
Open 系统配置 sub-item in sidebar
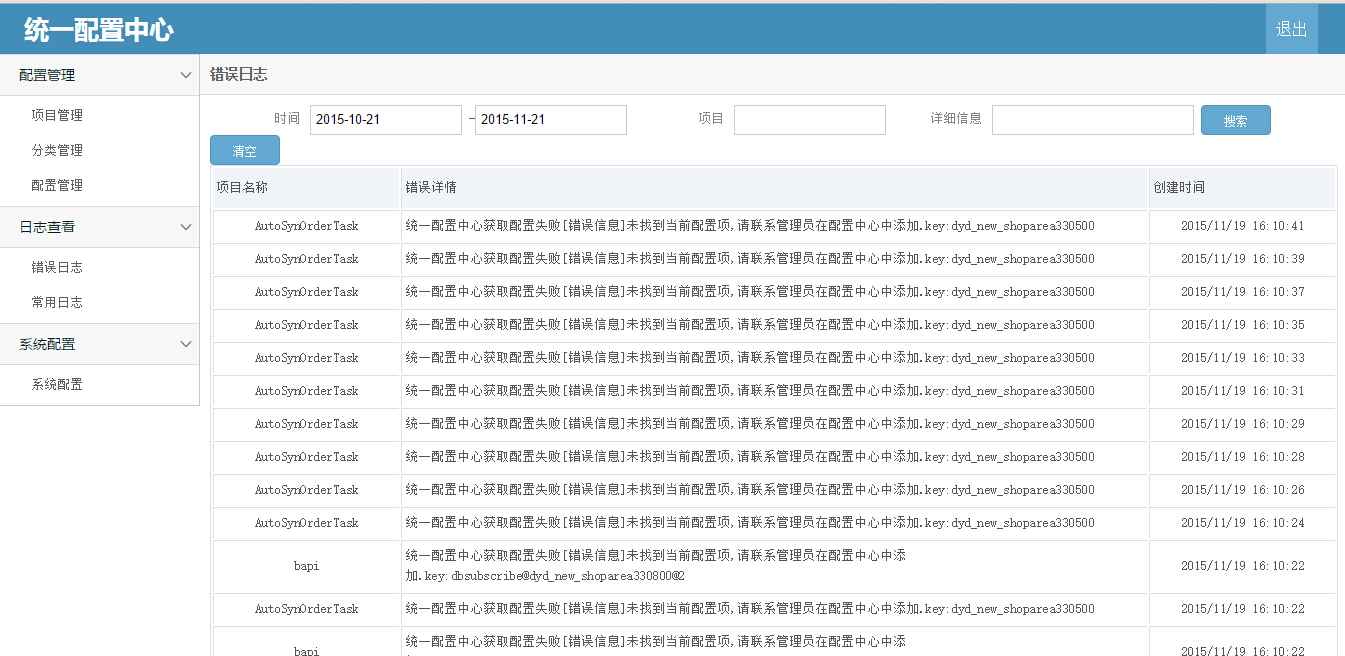(57, 384)
